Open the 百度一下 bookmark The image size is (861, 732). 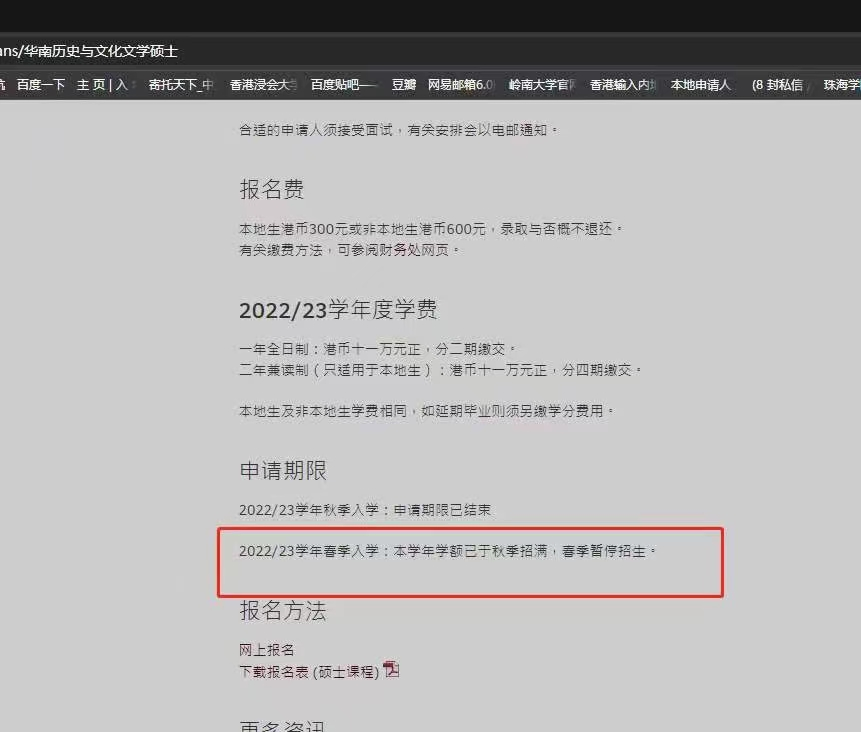(41, 85)
